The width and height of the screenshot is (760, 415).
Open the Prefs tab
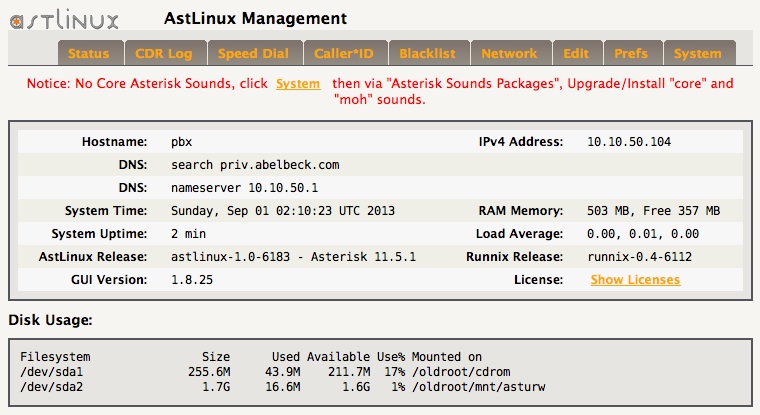point(631,53)
